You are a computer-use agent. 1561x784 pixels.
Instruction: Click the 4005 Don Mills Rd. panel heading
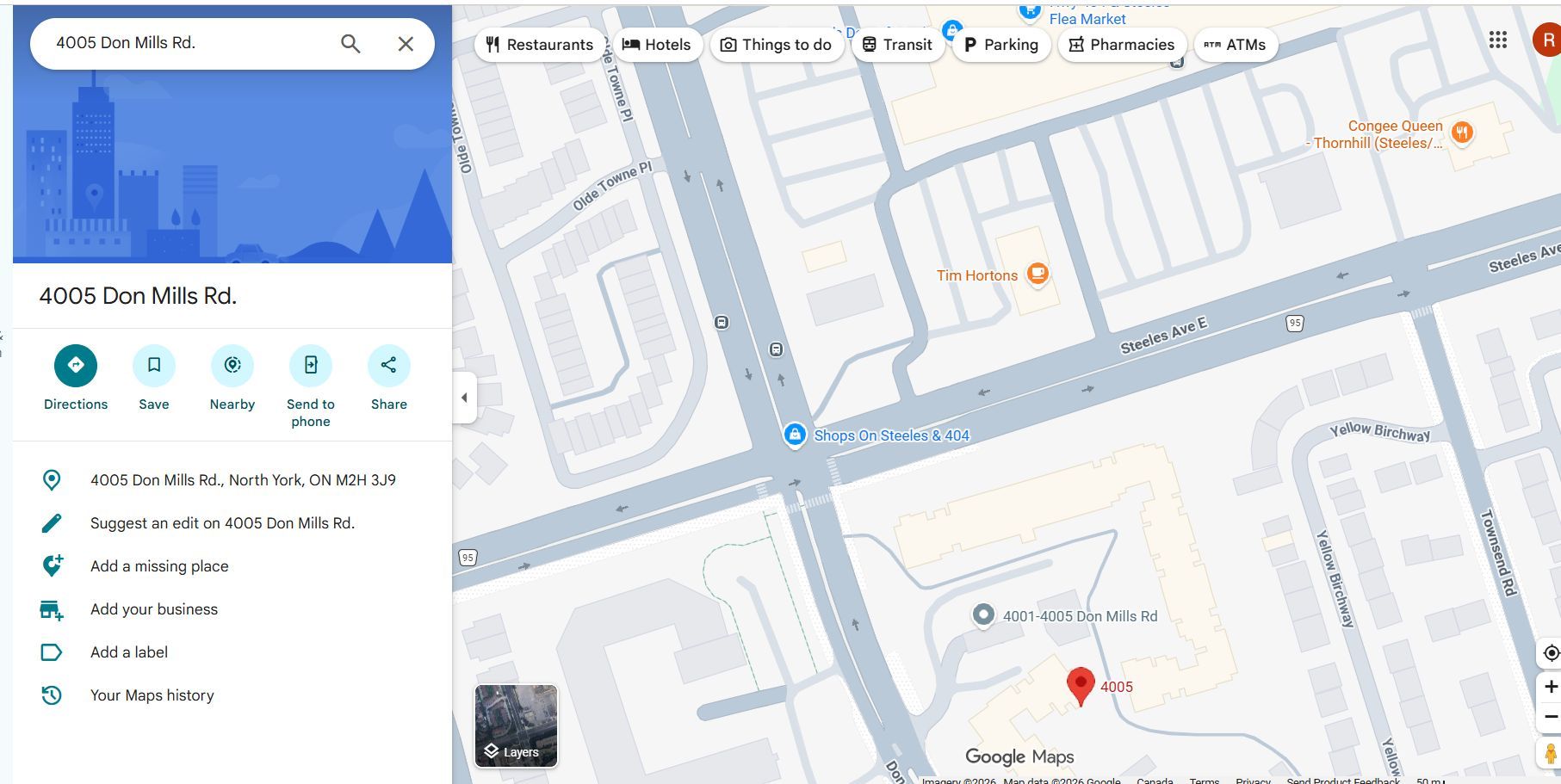tap(138, 296)
